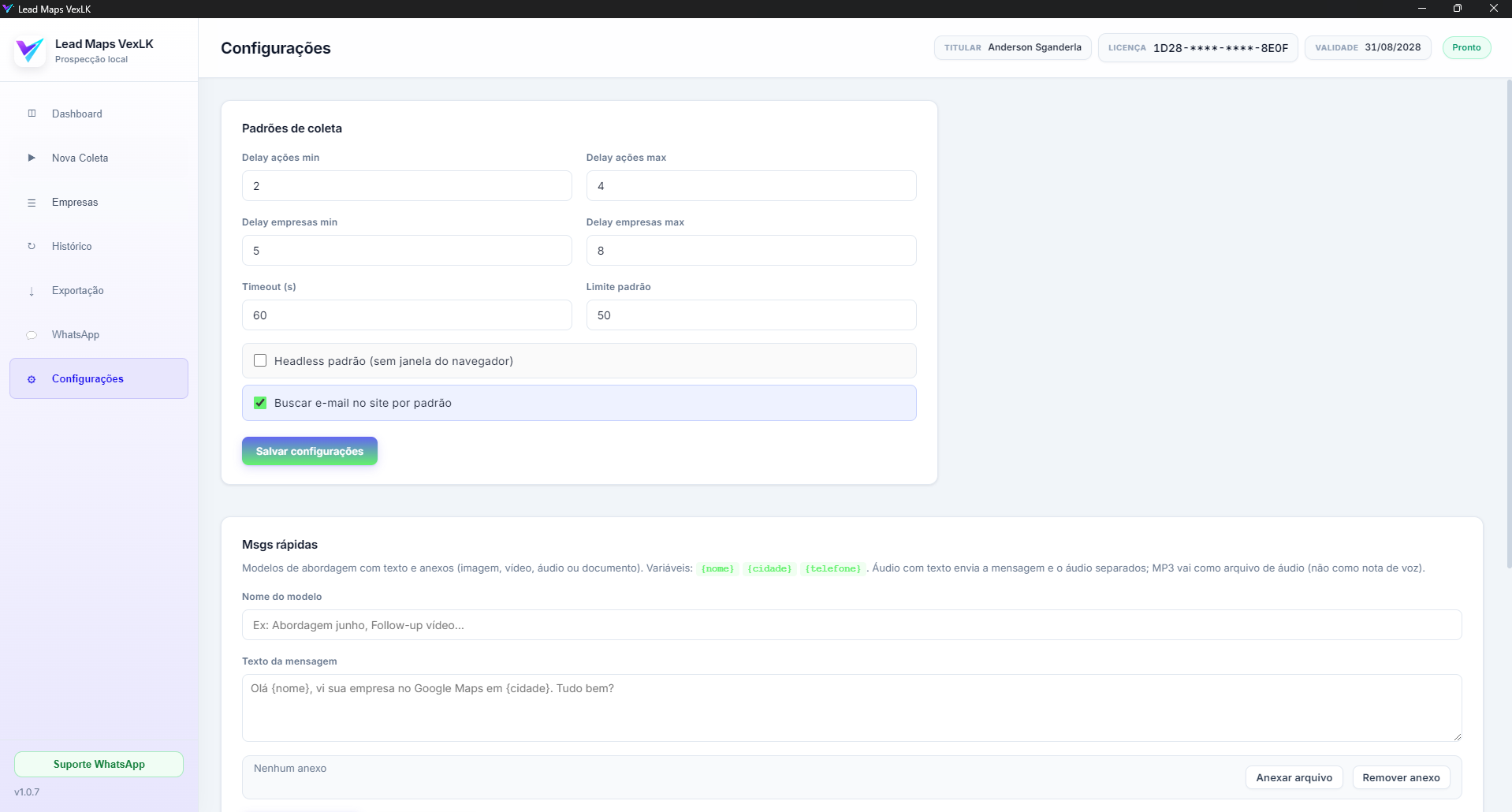1512x812 pixels.
Task: Click the title bar app icon
Action: pyautogui.click(x=9, y=9)
